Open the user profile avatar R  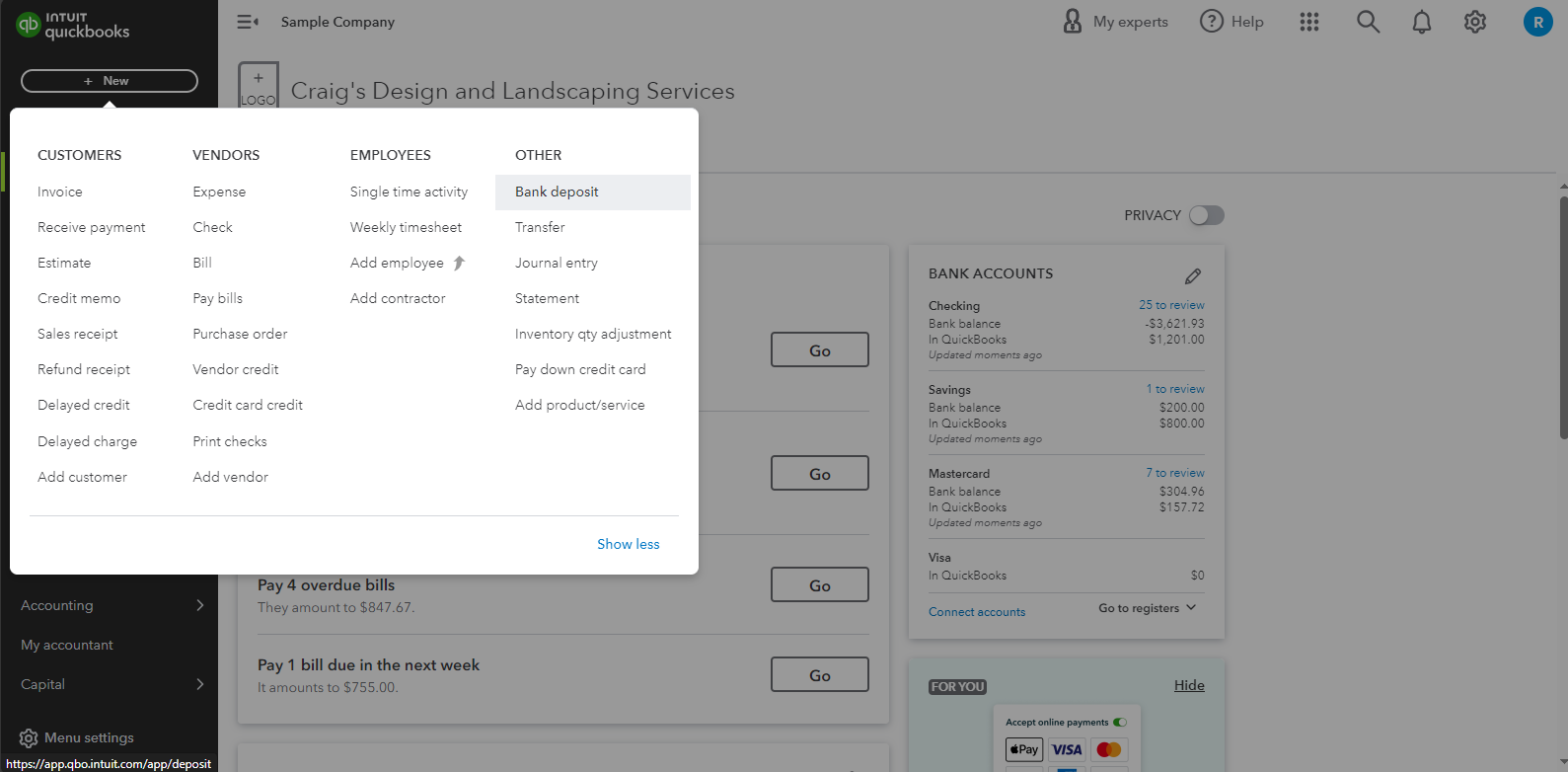coord(1537,22)
